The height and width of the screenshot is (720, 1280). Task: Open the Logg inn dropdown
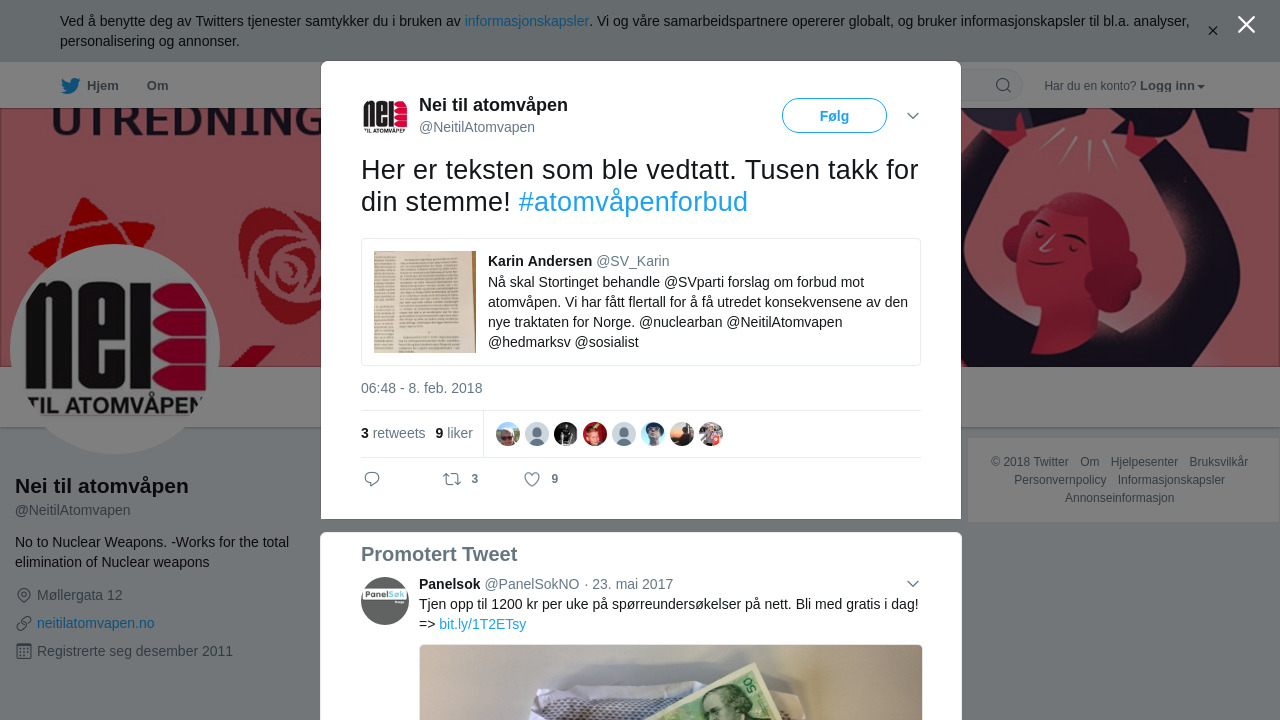(1172, 86)
